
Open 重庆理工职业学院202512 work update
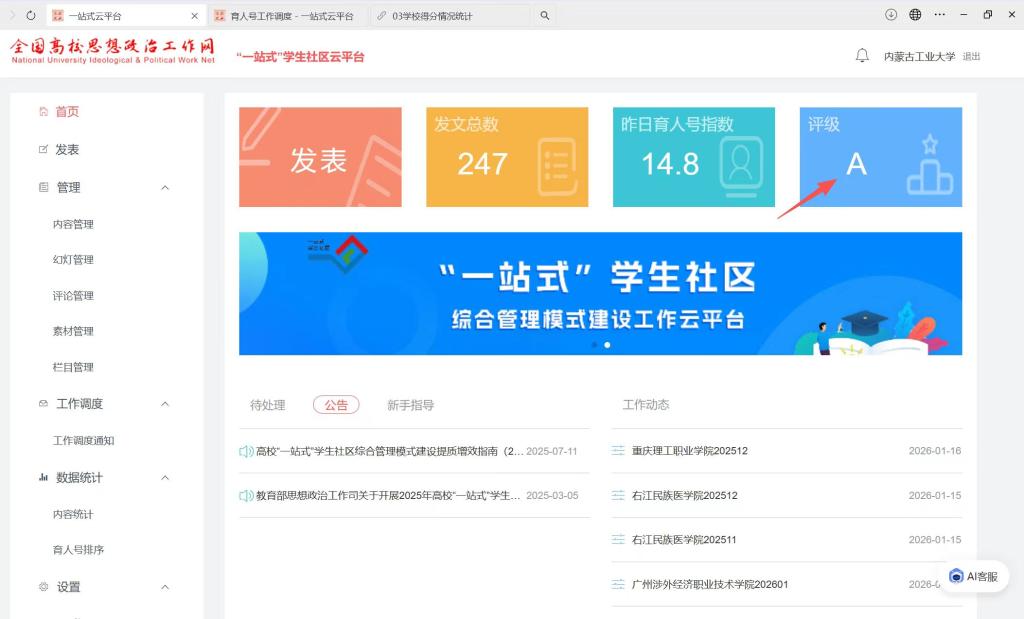click(x=689, y=451)
